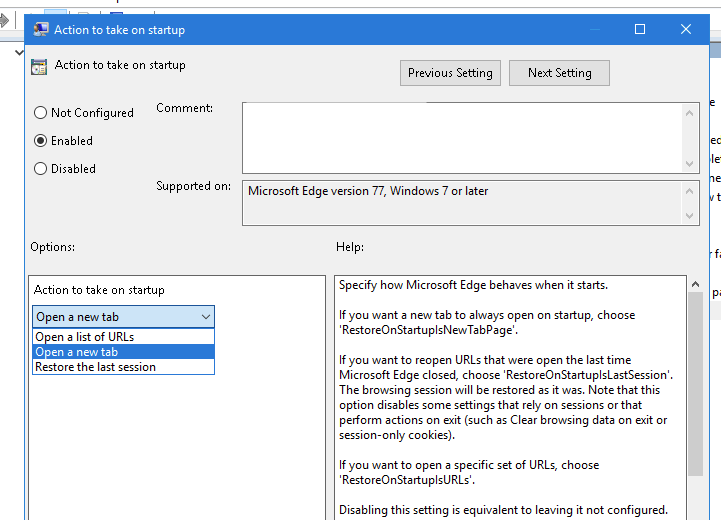Click the policy icon in title bar
721x520 pixels.
point(41,29)
